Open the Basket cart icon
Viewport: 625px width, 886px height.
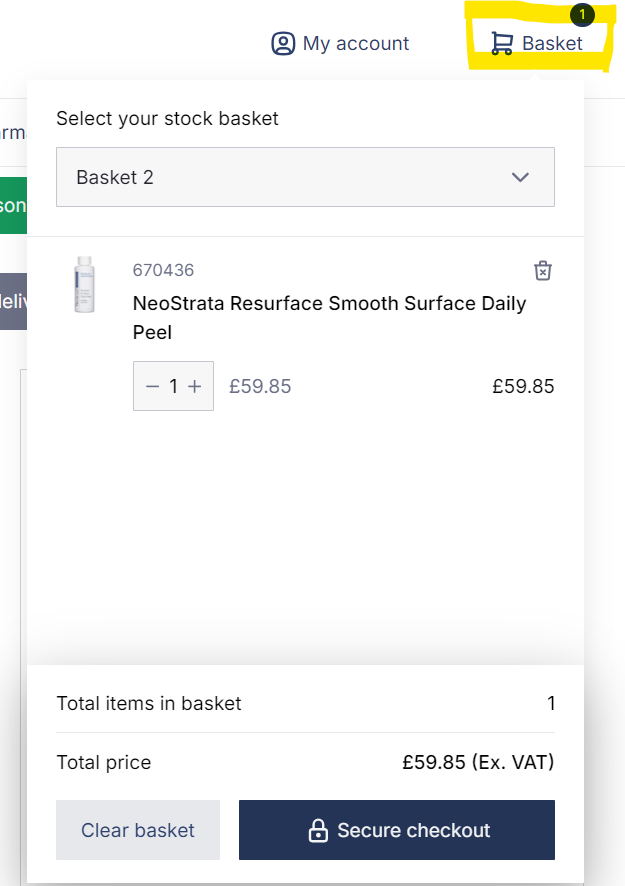pos(502,44)
